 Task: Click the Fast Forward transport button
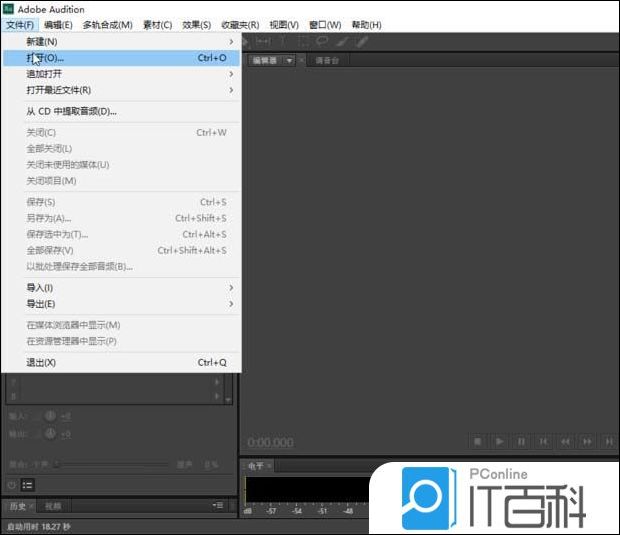pos(588,441)
